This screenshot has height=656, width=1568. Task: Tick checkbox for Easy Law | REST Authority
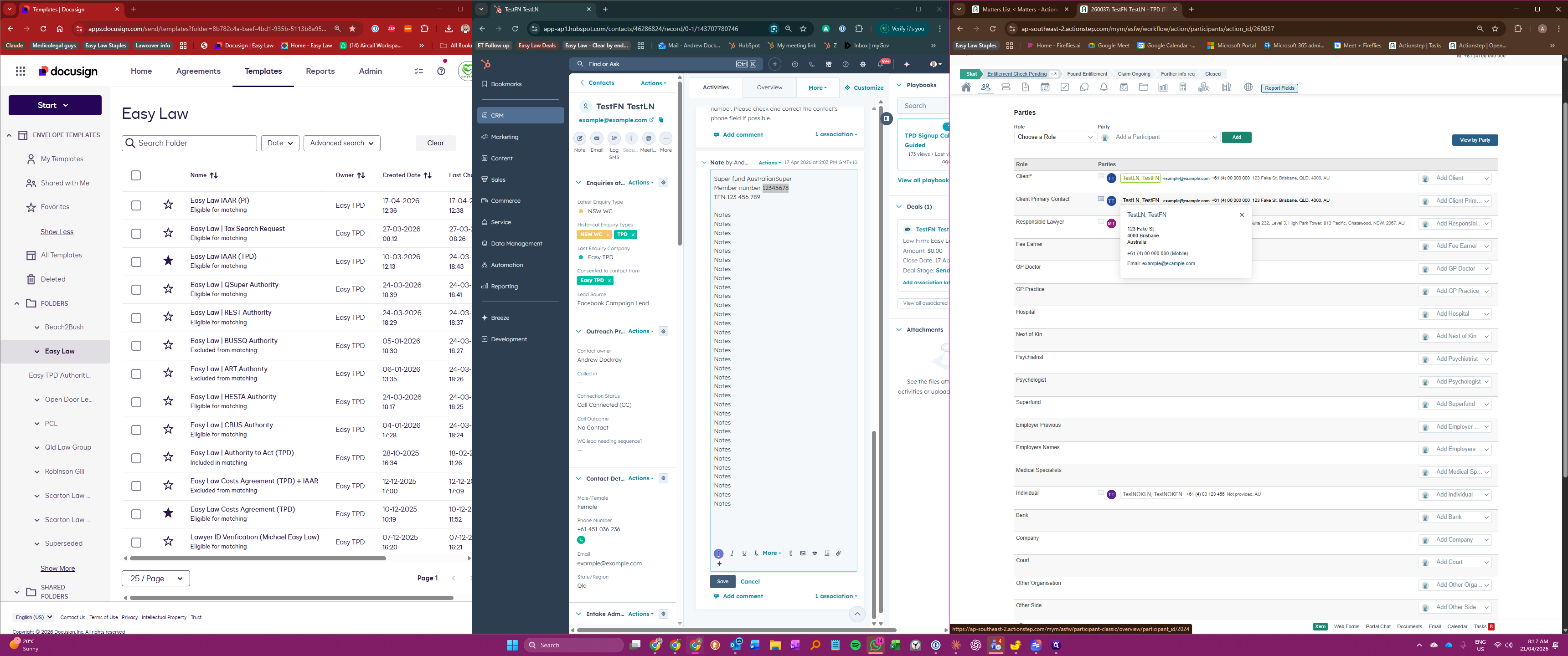(136, 318)
